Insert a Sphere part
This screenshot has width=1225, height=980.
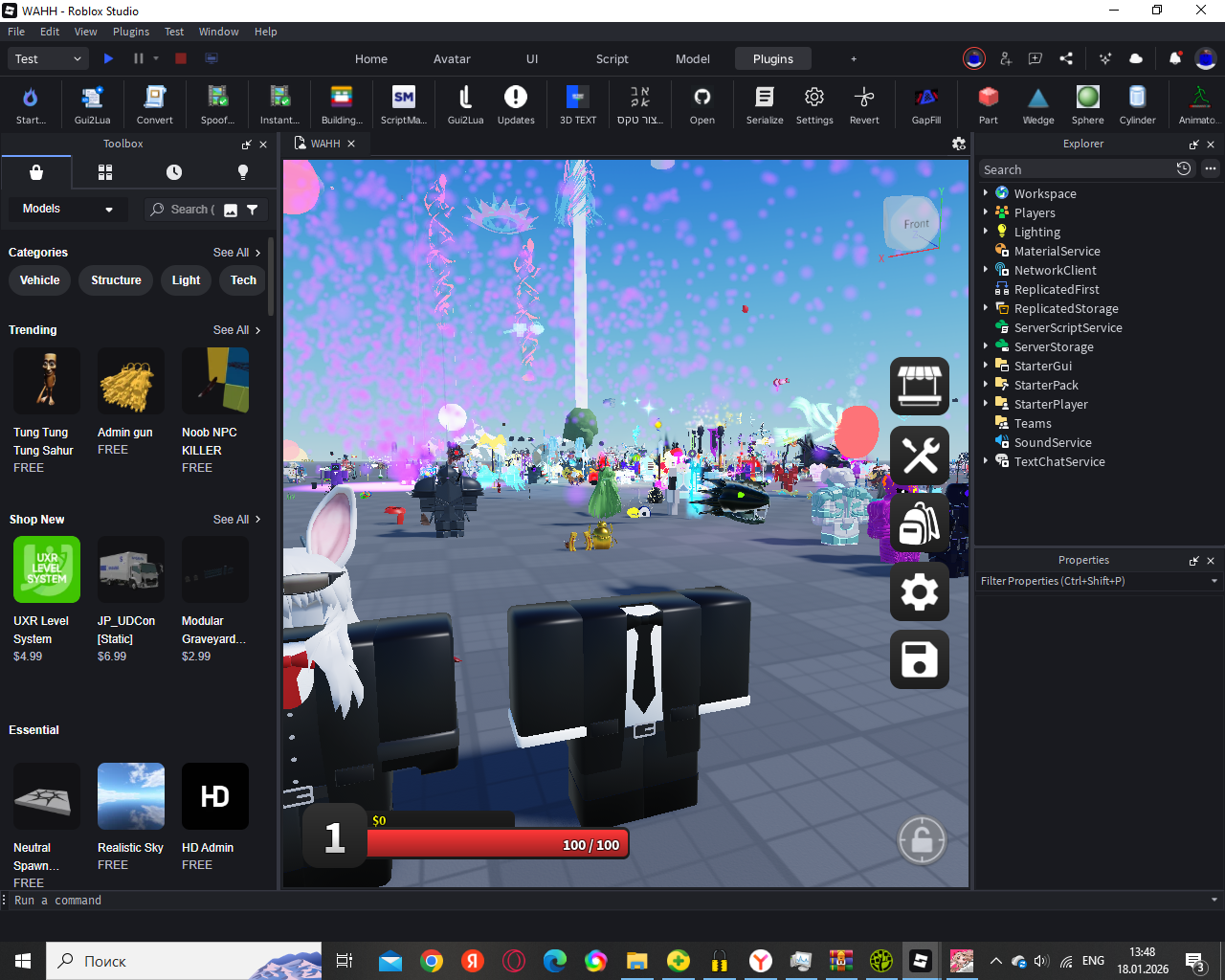tap(1088, 104)
